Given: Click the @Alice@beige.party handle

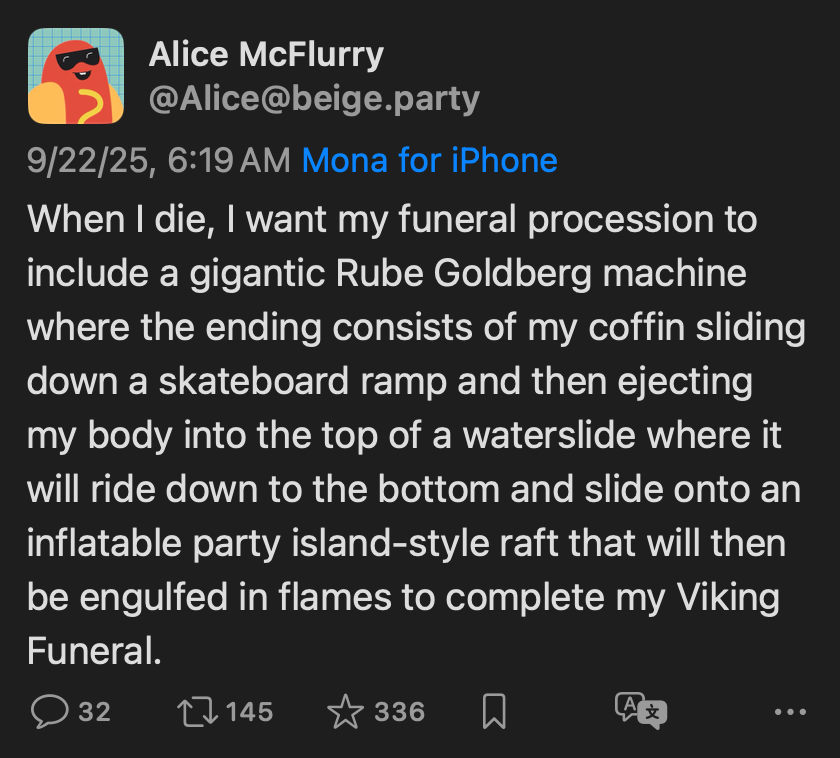Looking at the screenshot, I should tap(314, 99).
